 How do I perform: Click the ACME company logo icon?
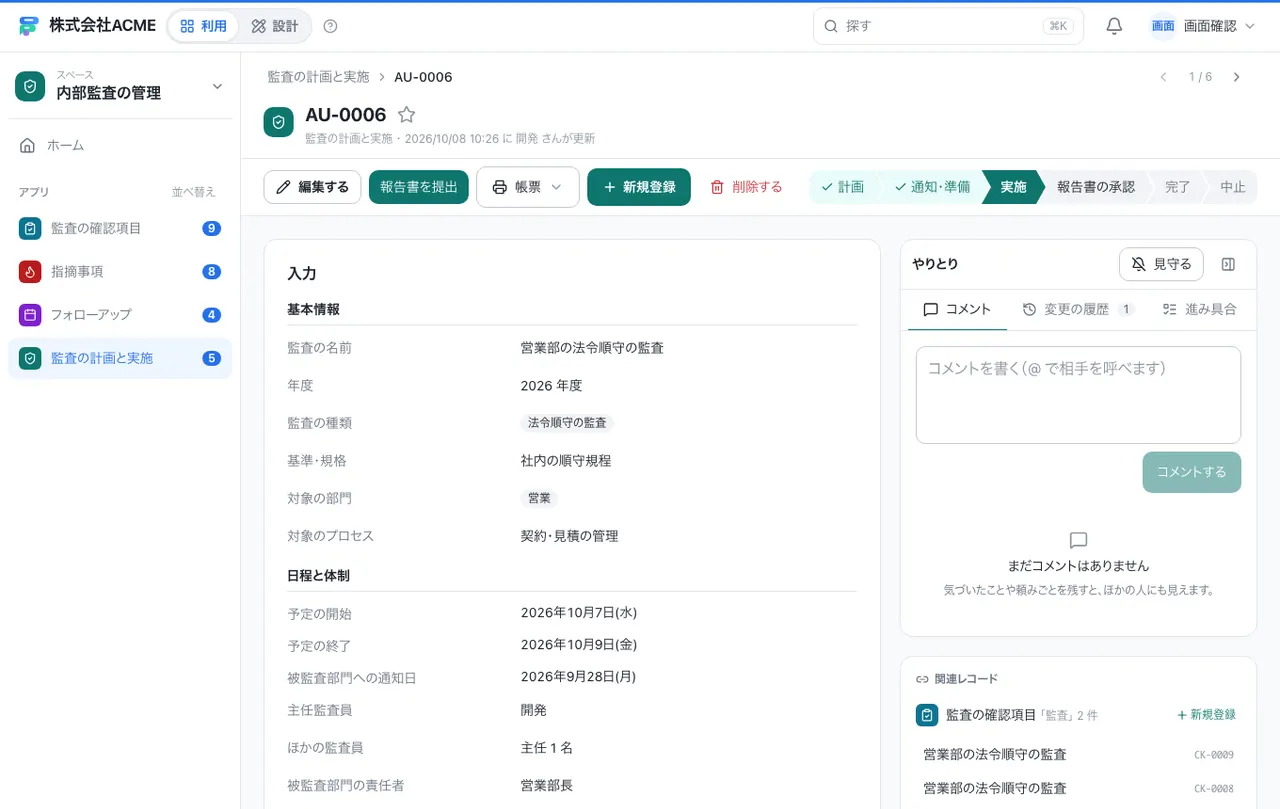coord(28,26)
